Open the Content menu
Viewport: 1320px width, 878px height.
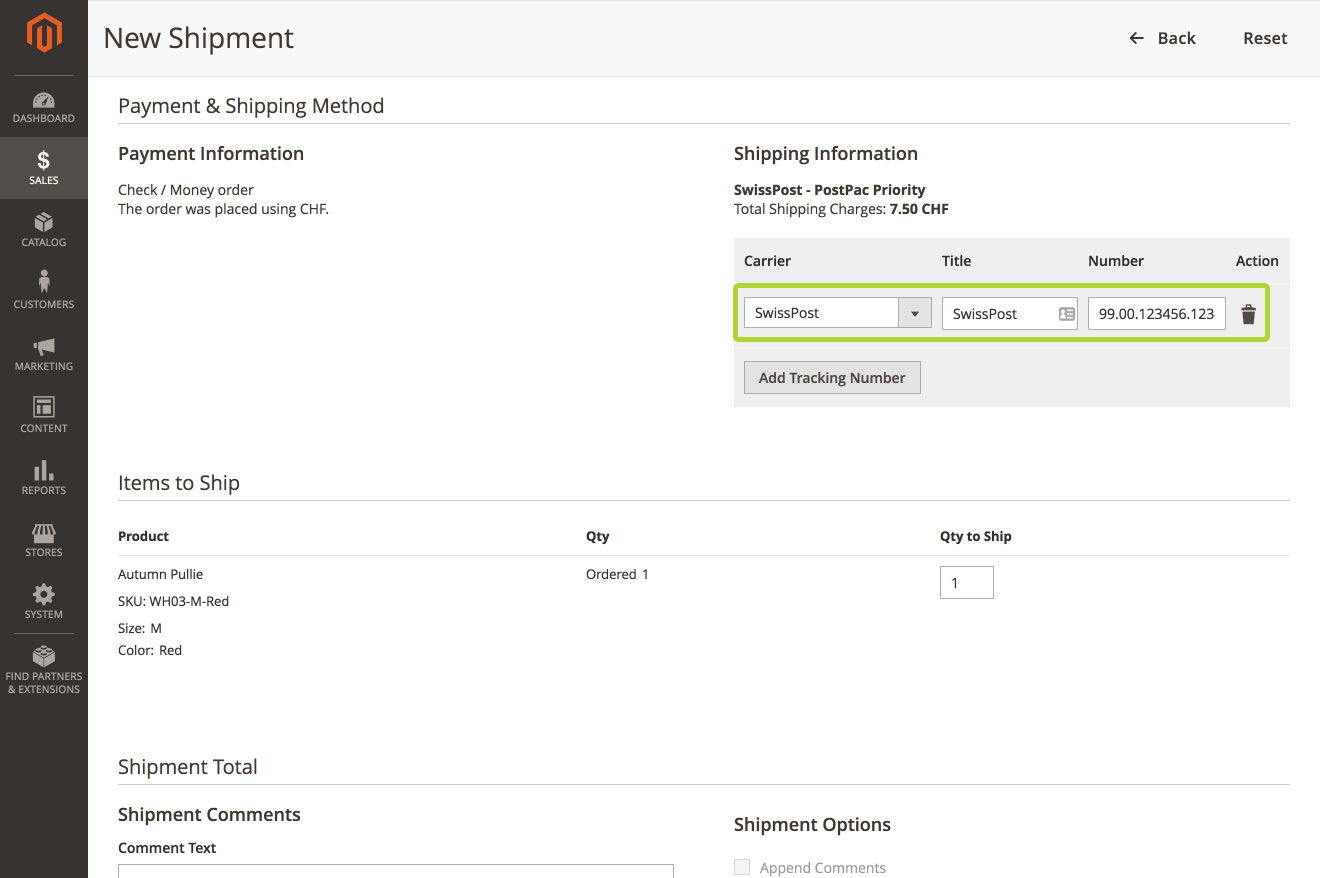coord(44,415)
